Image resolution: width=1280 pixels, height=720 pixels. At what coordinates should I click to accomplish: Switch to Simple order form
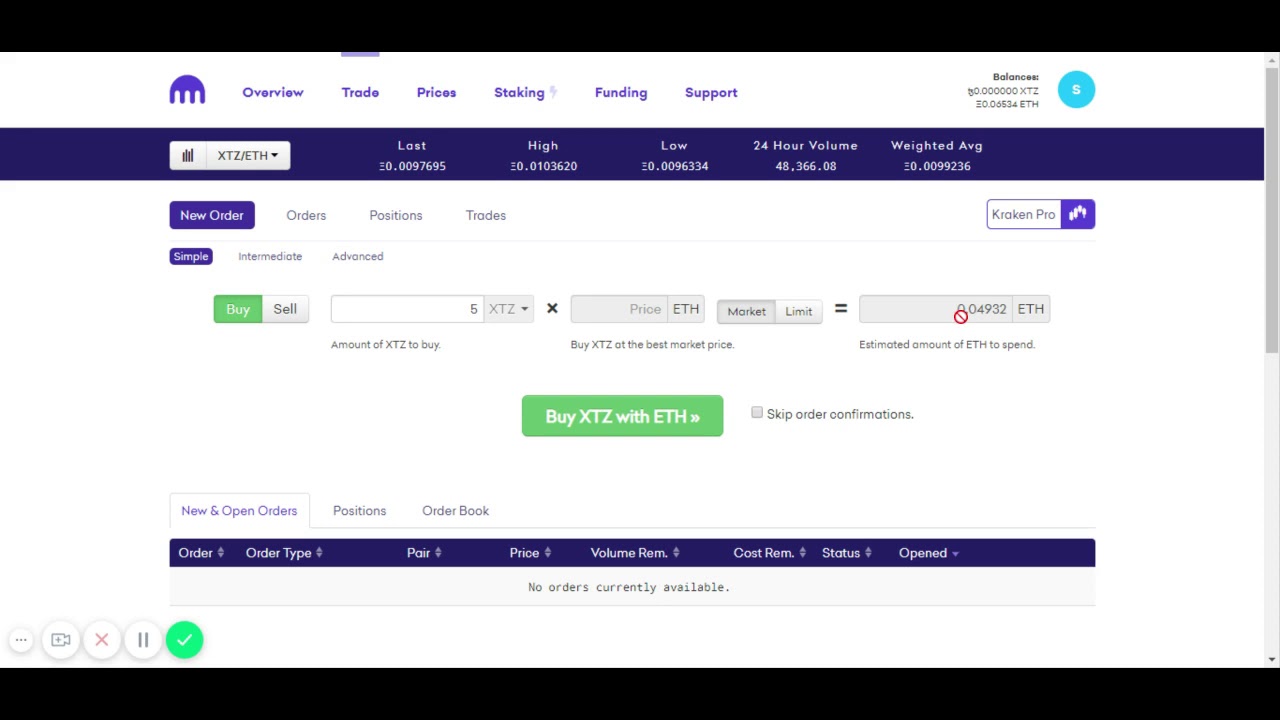[x=191, y=256]
